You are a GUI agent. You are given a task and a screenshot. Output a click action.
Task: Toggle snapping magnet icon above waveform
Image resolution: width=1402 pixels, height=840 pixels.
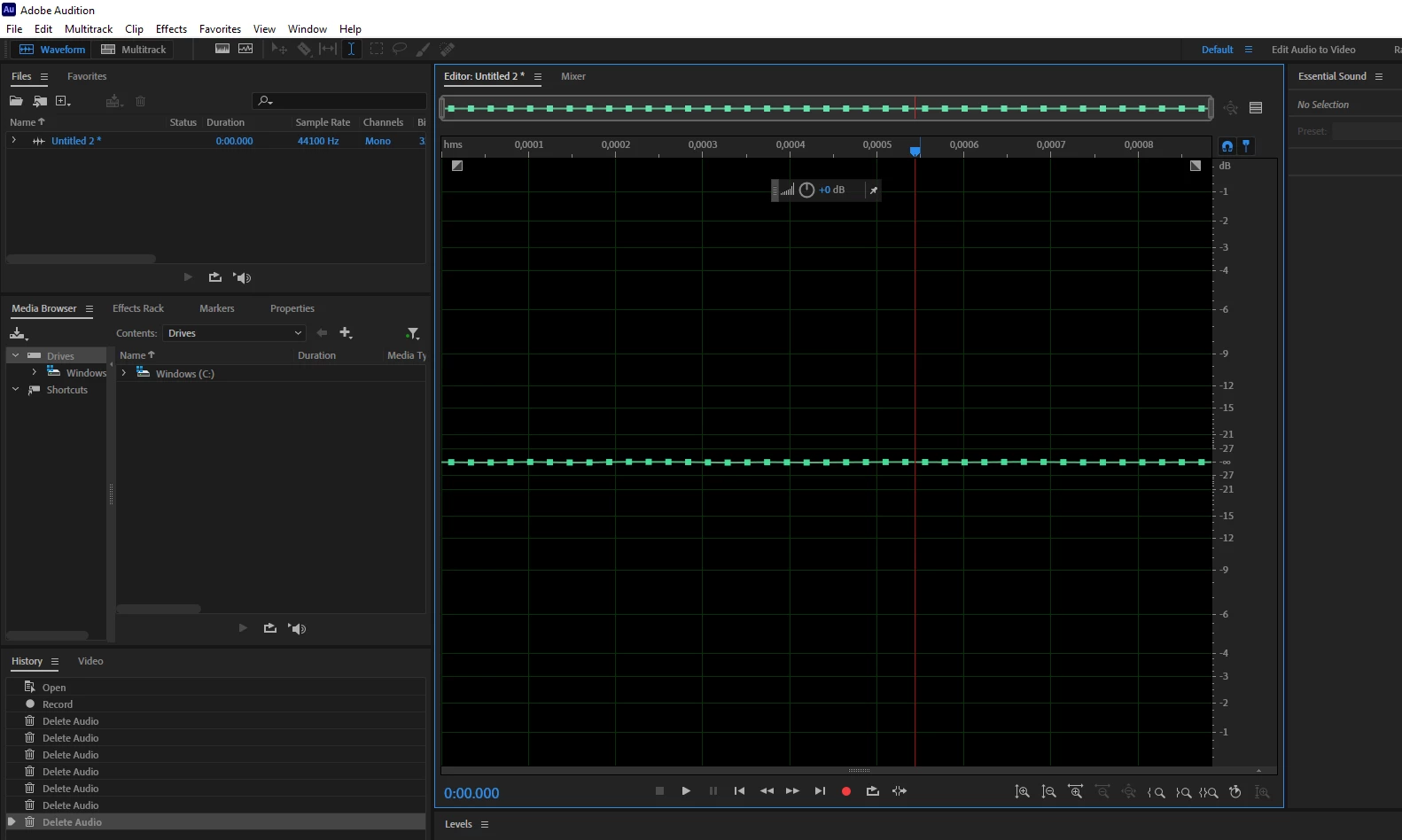tap(1227, 146)
